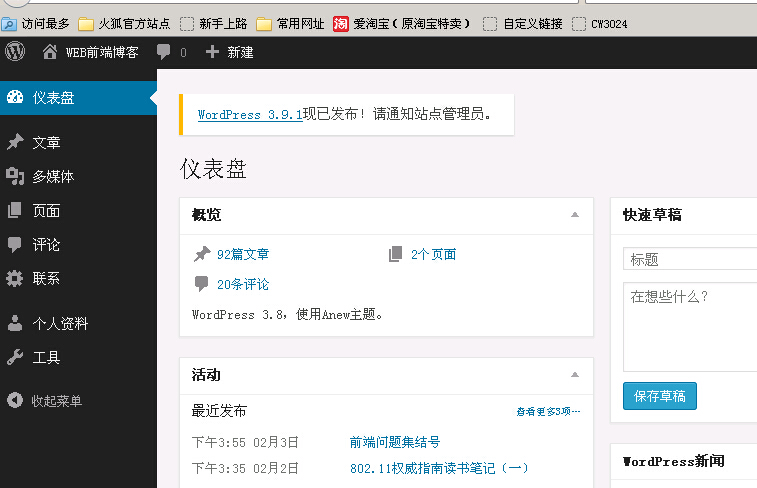Click the speech bubble icon for 评论
Screen dimensions: 757x488
coord(14,244)
